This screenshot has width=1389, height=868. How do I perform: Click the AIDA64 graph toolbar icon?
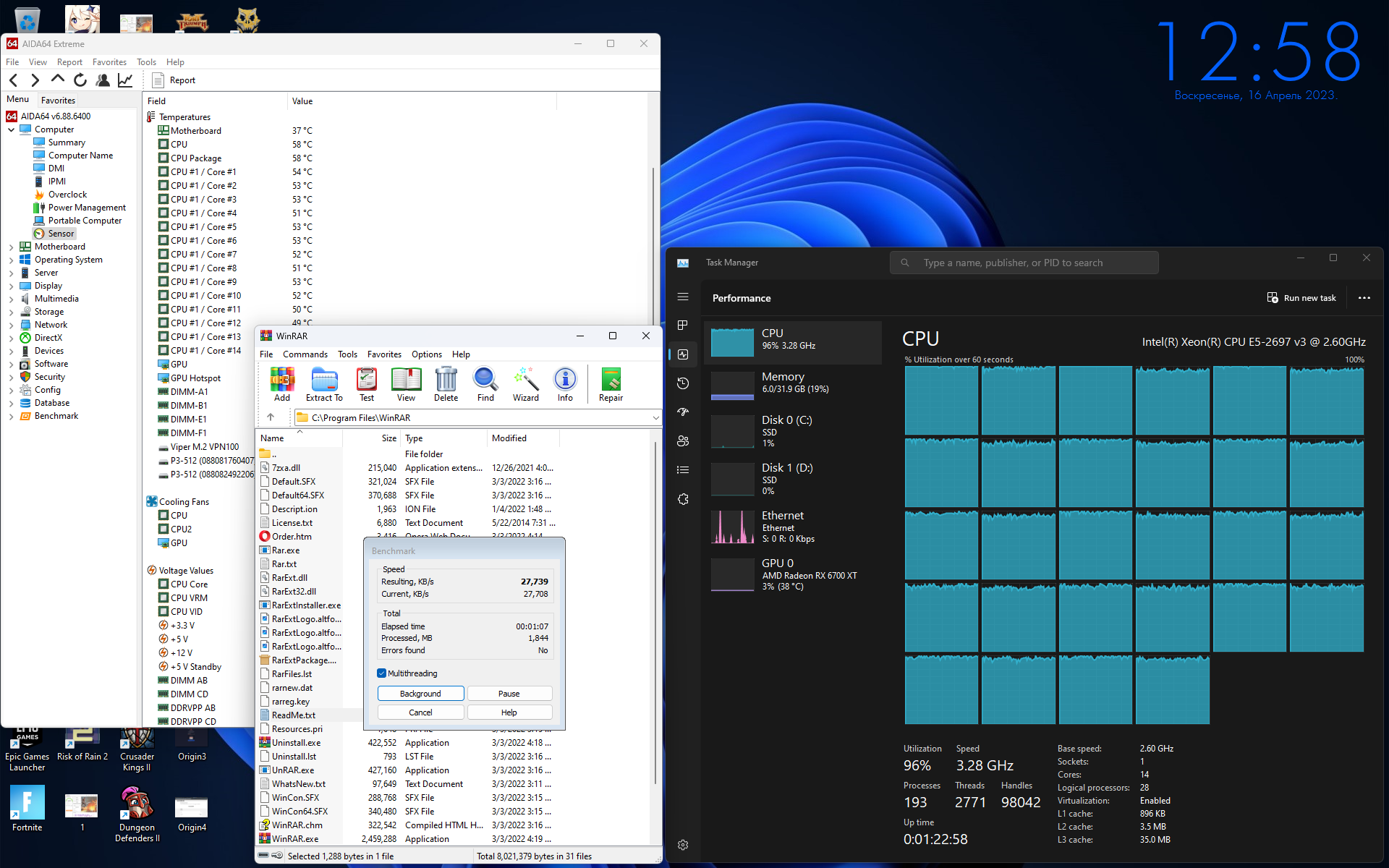coord(125,80)
